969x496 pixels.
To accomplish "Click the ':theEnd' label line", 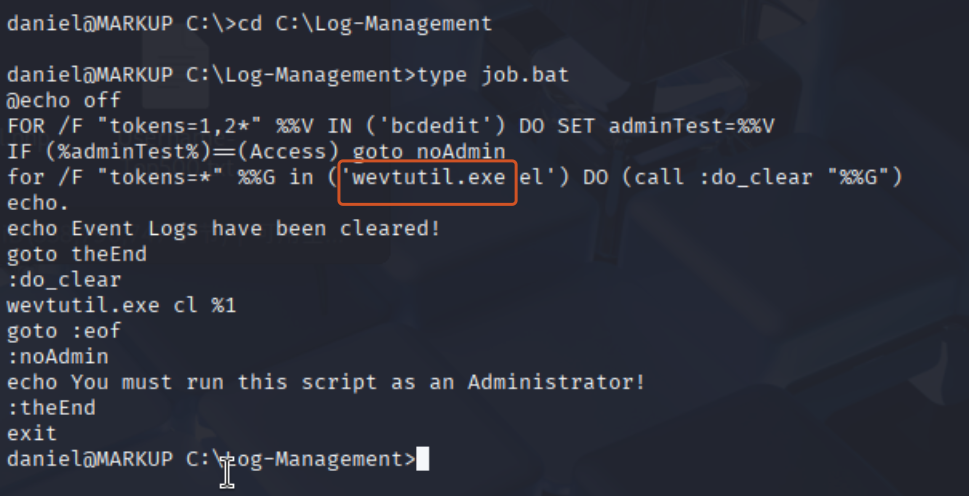I will click(x=51, y=408).
